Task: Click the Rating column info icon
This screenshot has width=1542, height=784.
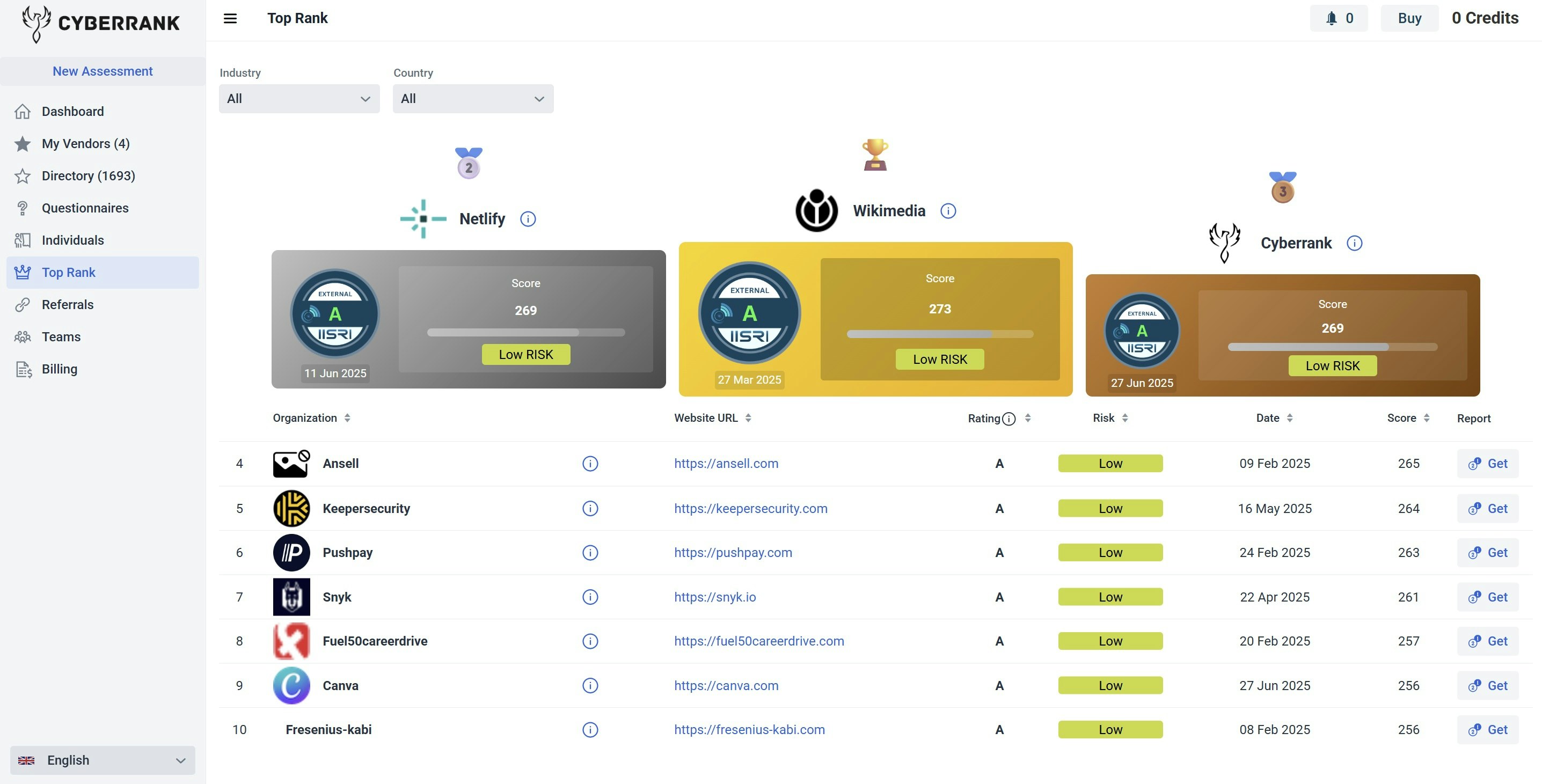Action: [1008, 419]
